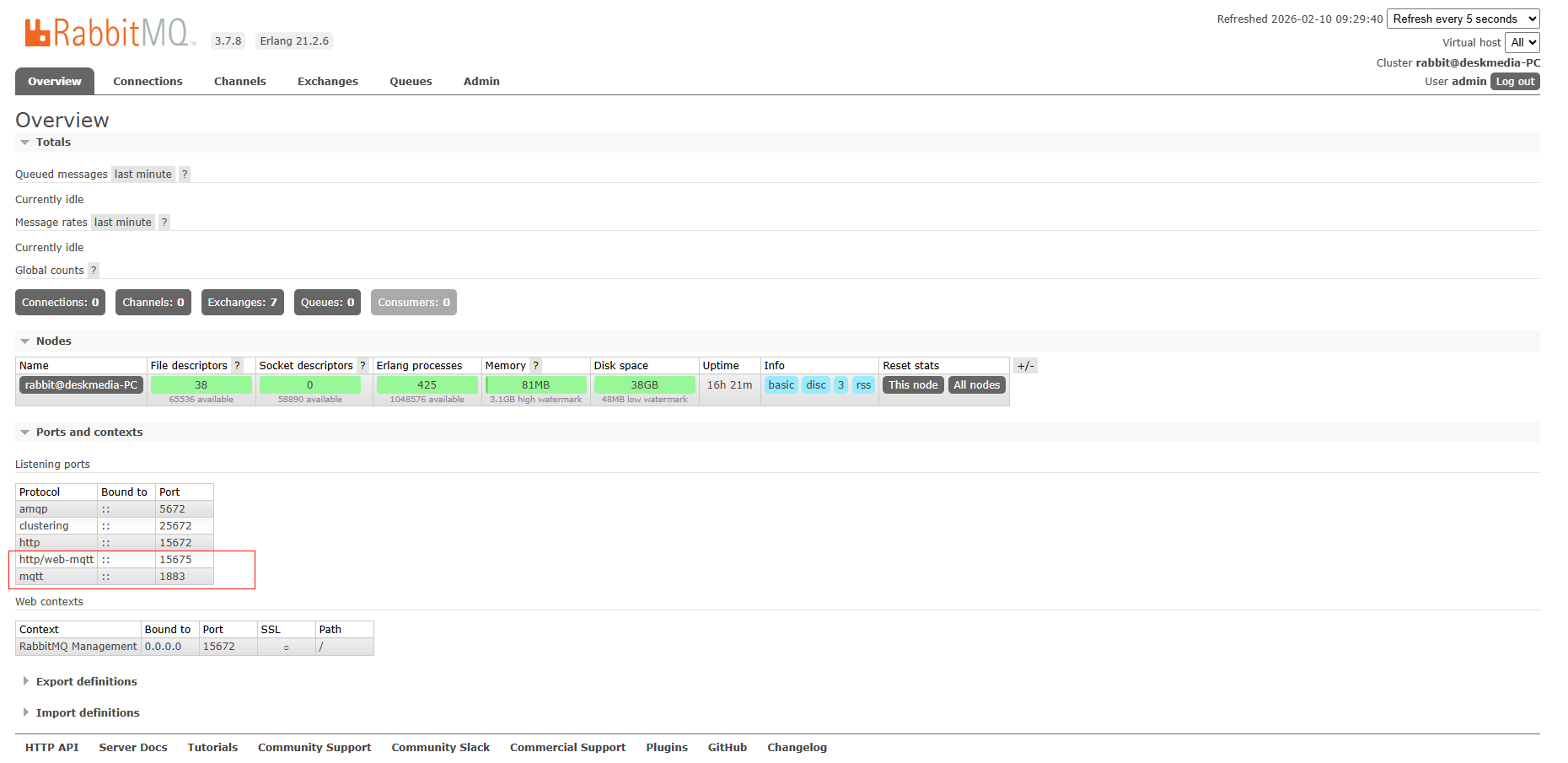Open the Connections tab

click(x=148, y=82)
